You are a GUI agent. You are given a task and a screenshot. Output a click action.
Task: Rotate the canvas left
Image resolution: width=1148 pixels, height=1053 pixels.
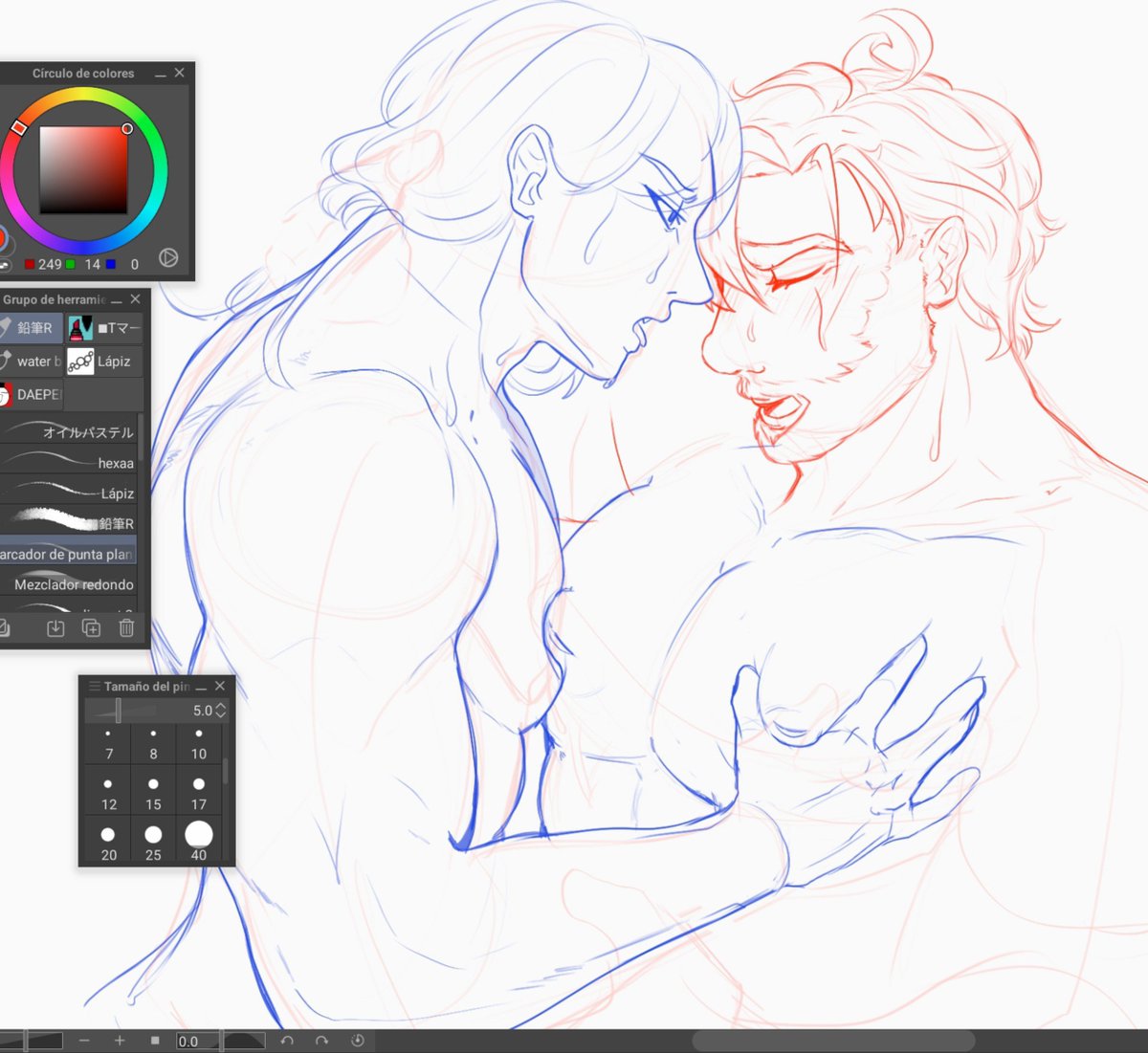click(287, 1041)
